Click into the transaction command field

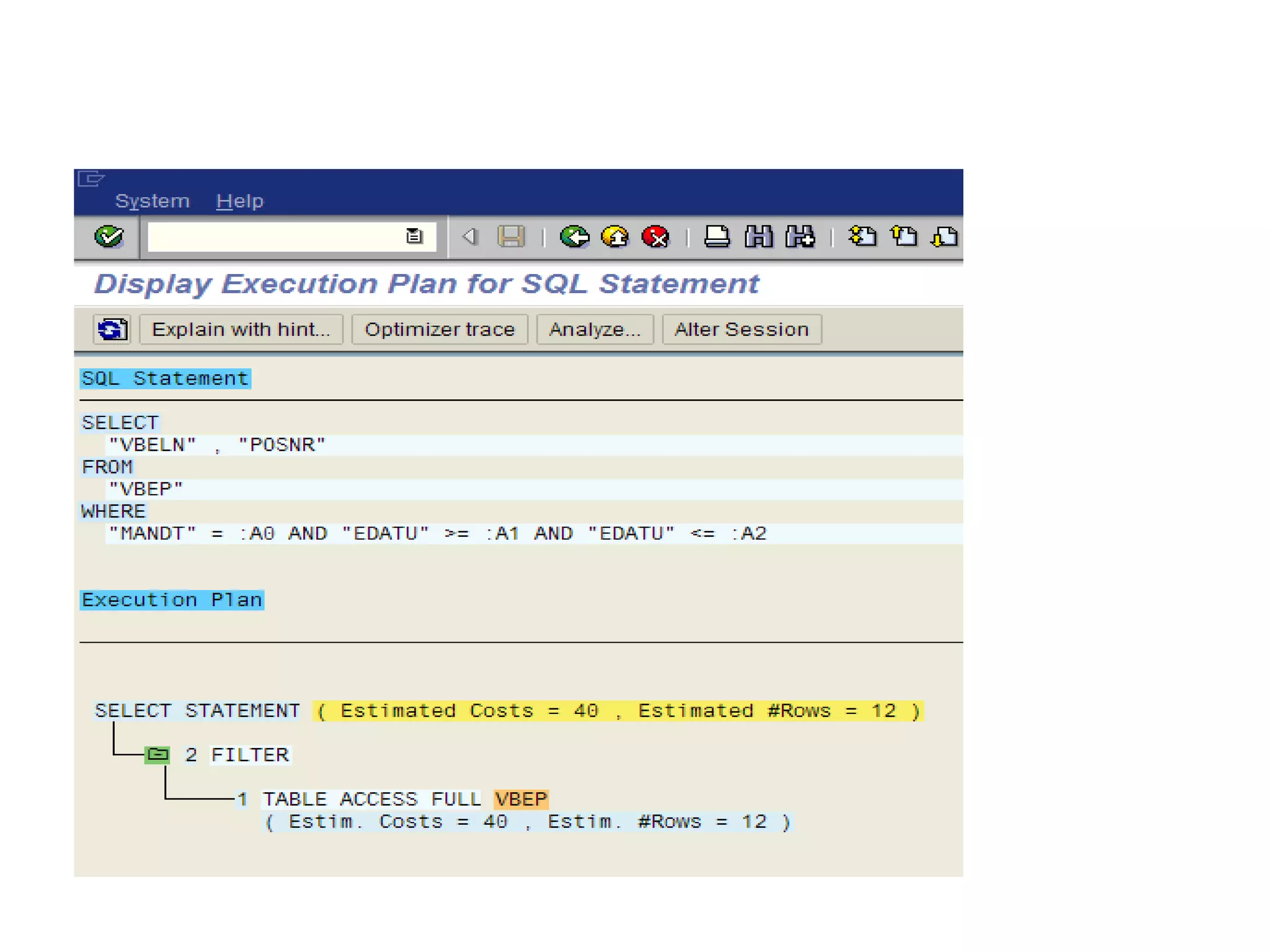(x=273, y=236)
